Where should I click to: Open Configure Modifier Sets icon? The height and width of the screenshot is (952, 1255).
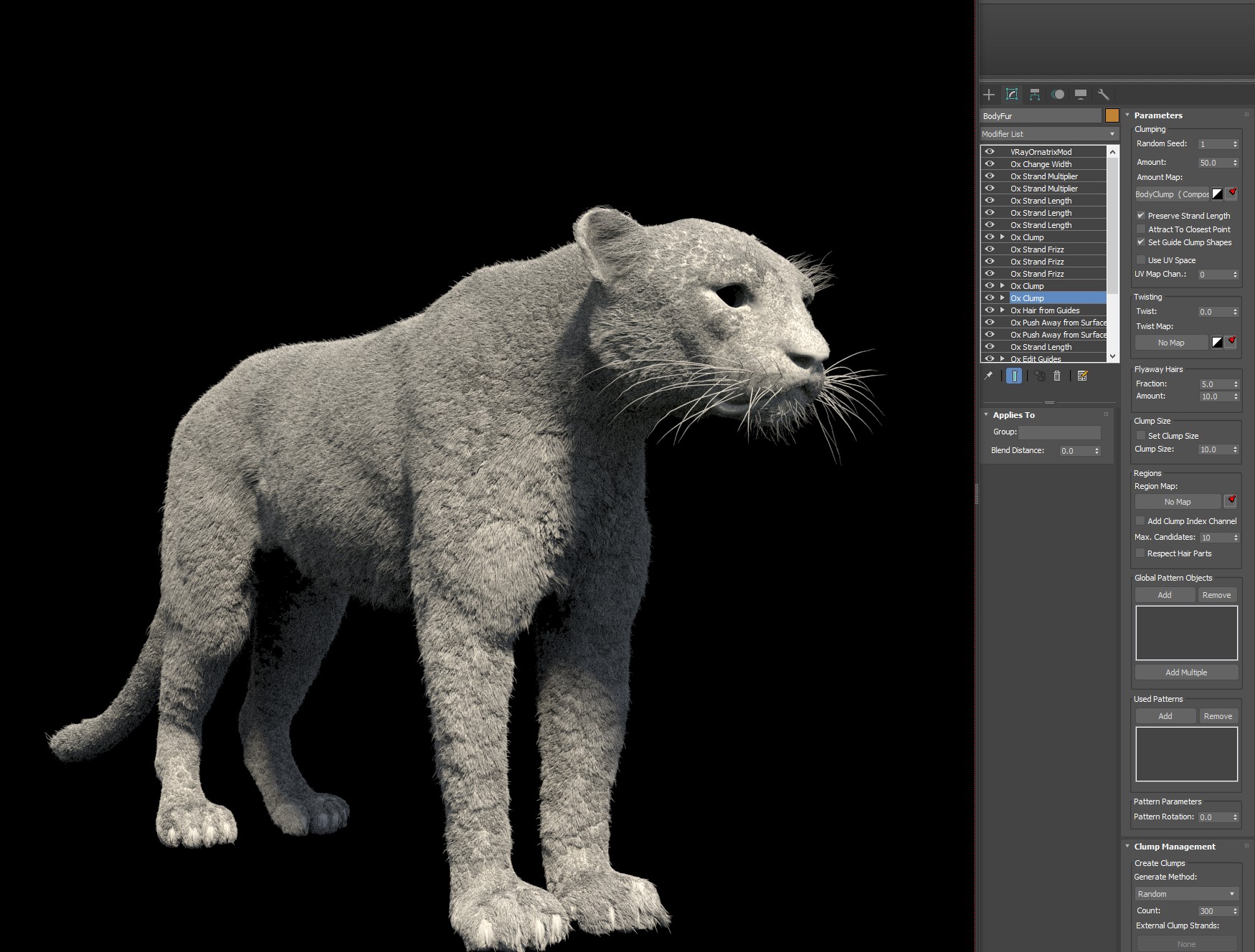point(1083,376)
